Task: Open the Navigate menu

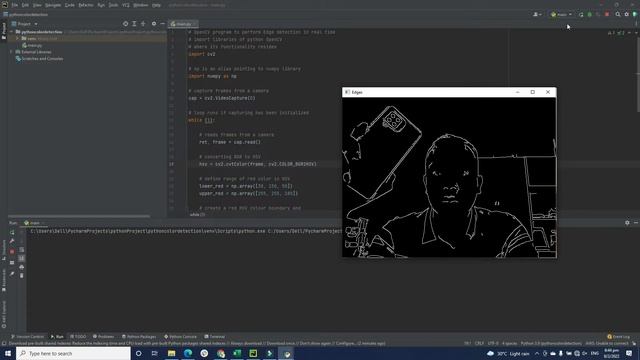Action: click(x=53, y=5)
